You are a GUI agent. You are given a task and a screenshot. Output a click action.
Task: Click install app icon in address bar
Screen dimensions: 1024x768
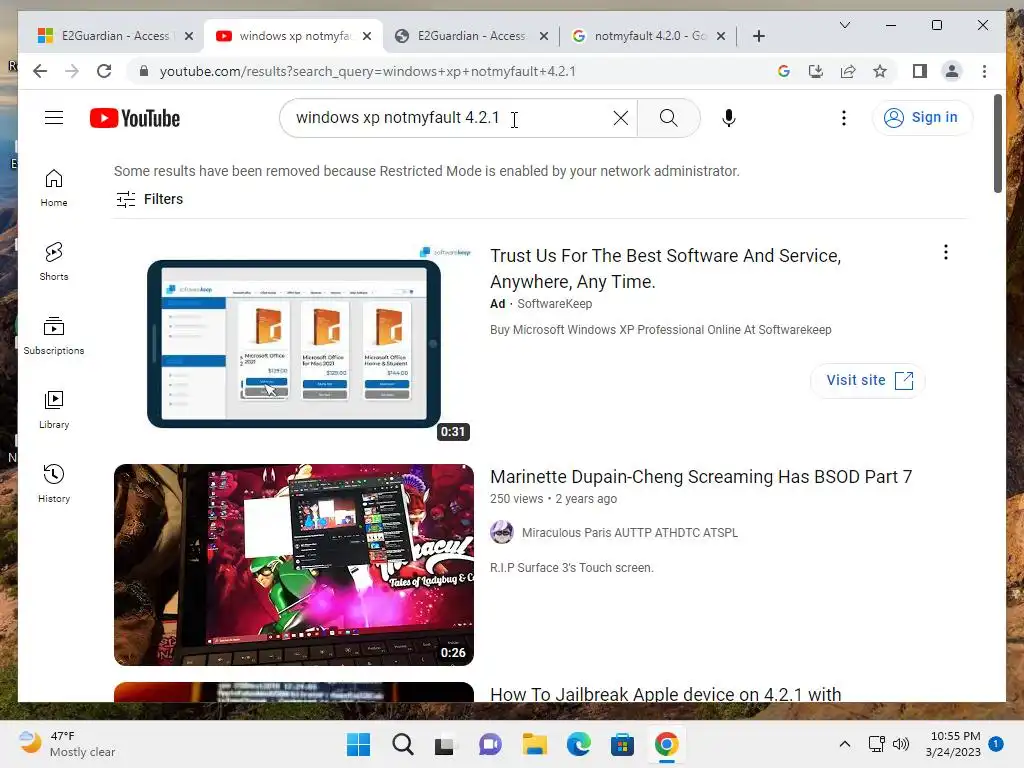pos(816,71)
